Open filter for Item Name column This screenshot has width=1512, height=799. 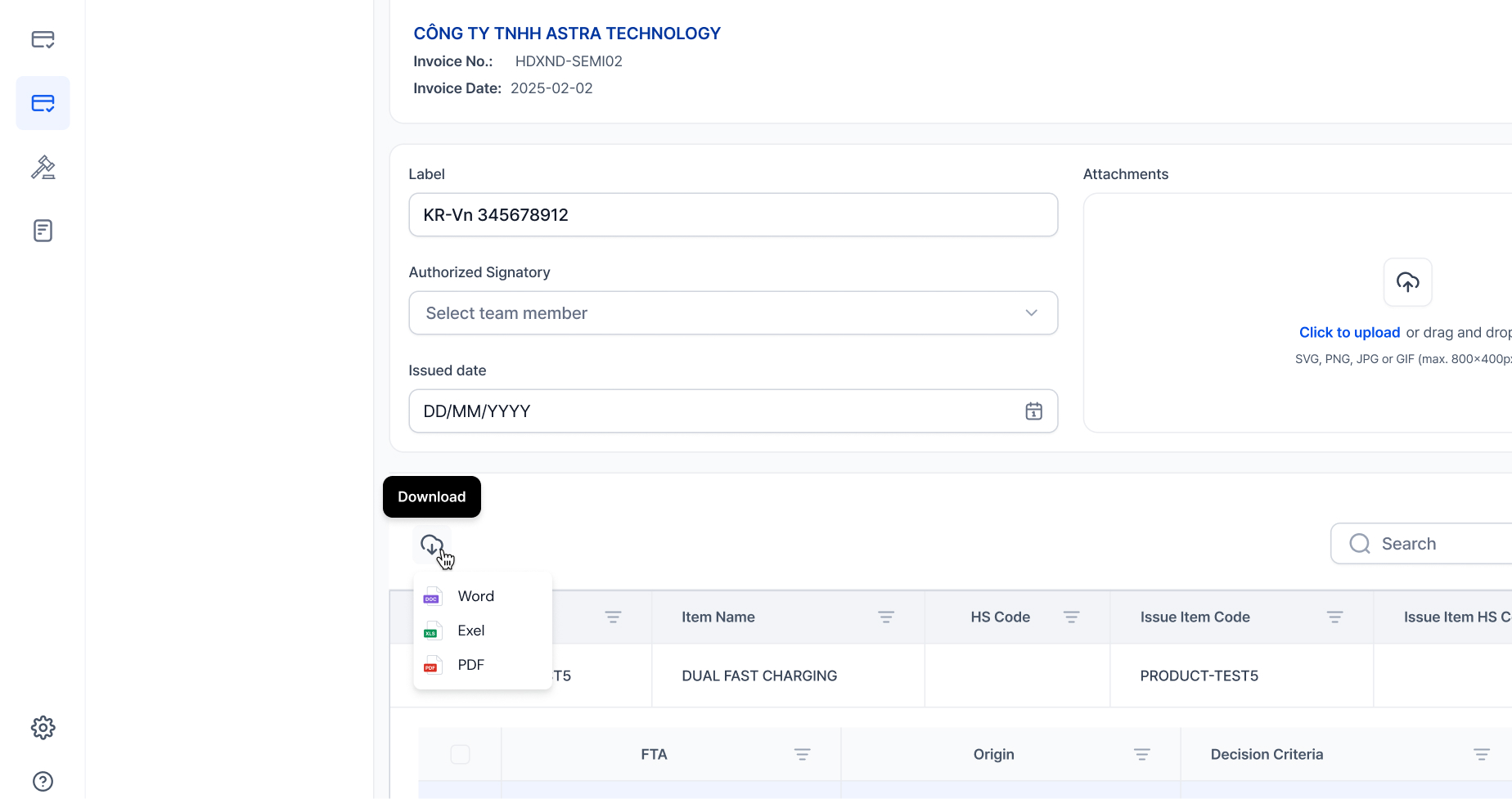tap(885, 617)
